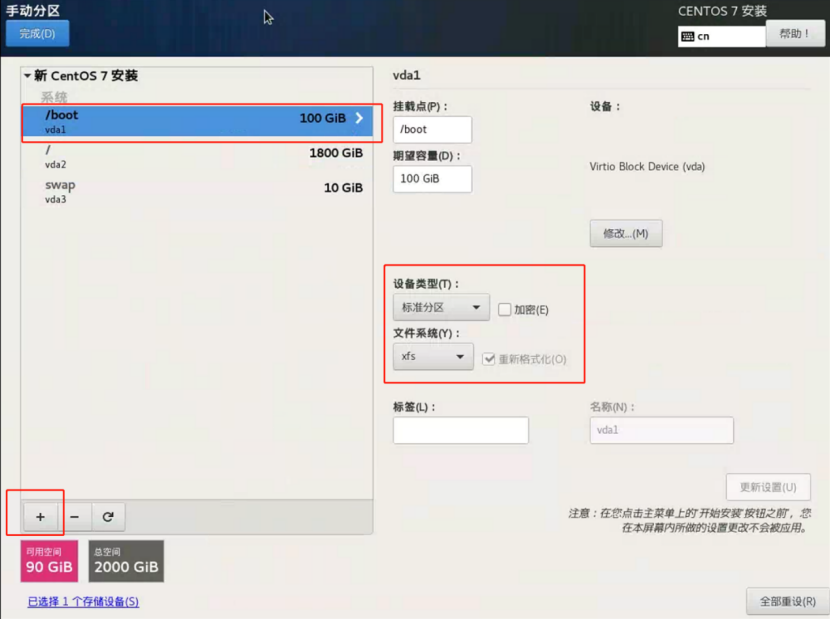Click the 系统 group label

[54, 97]
